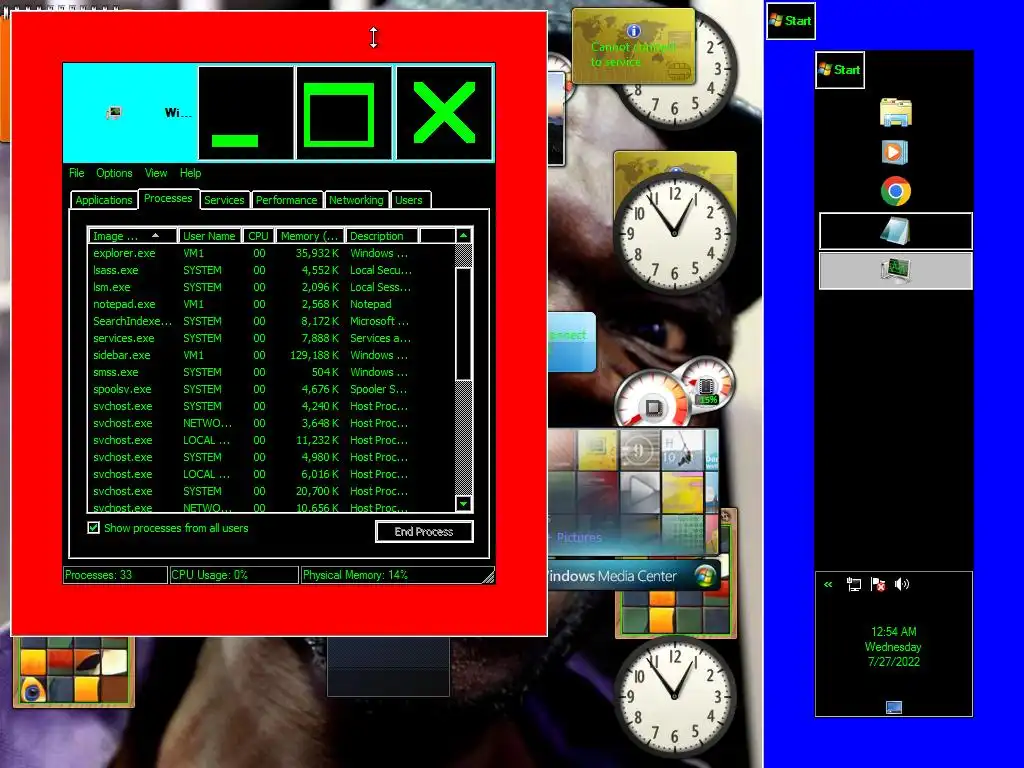Click the memory meter gadget showing 15%
The image size is (1024, 768).
(707, 387)
